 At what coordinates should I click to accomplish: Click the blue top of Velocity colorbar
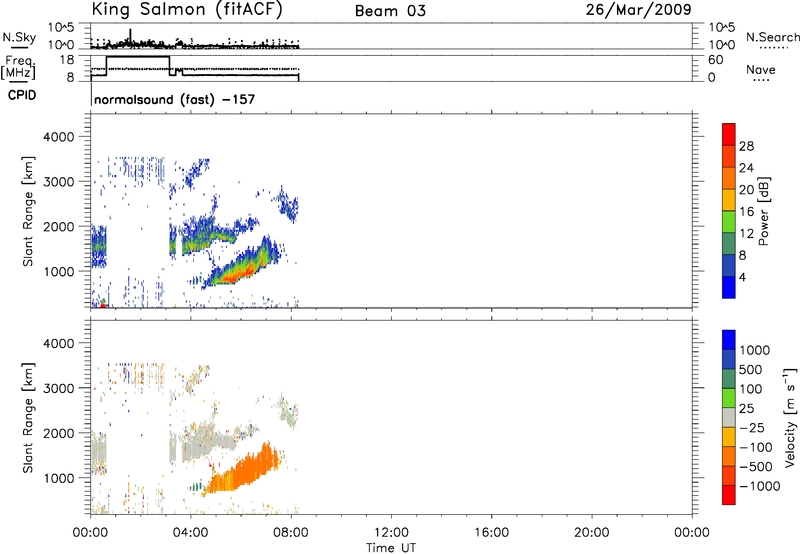pos(729,340)
